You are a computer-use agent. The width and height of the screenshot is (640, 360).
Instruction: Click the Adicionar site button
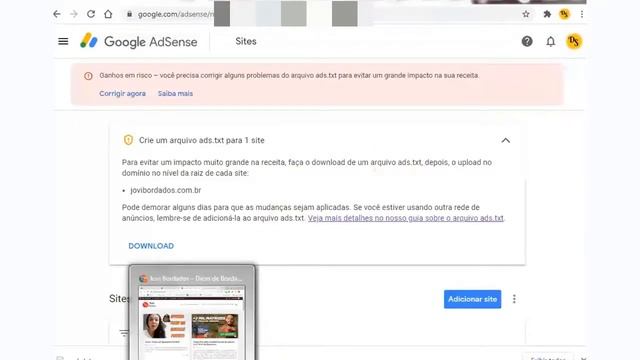472,299
